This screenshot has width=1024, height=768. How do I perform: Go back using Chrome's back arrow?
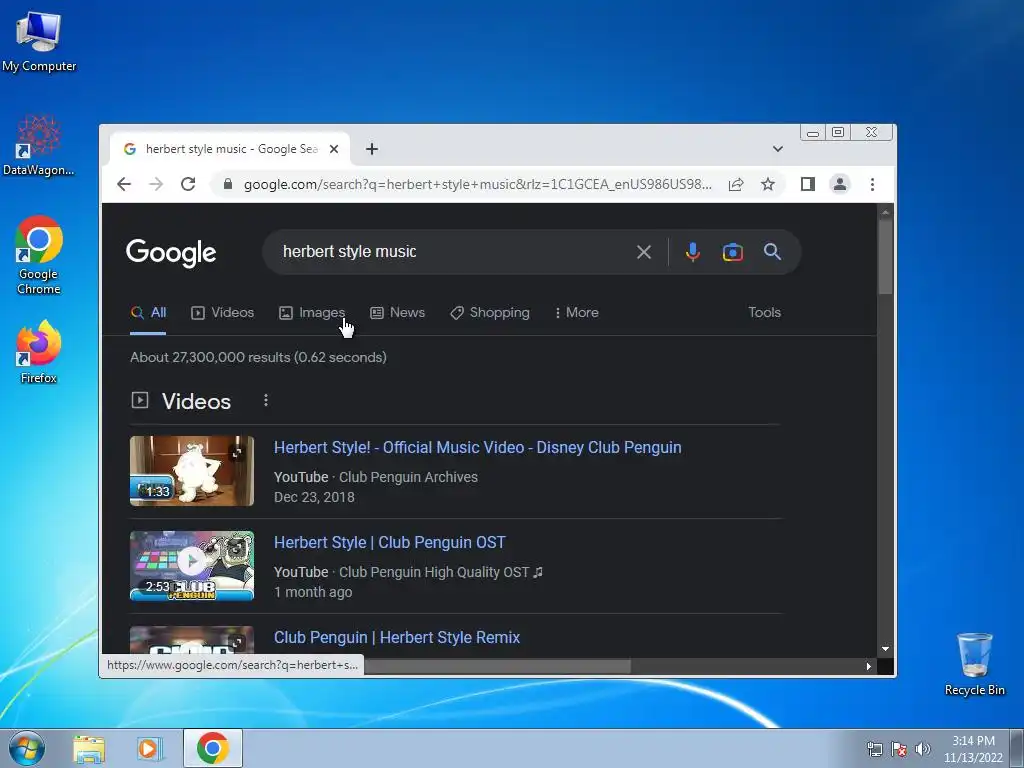(124, 184)
